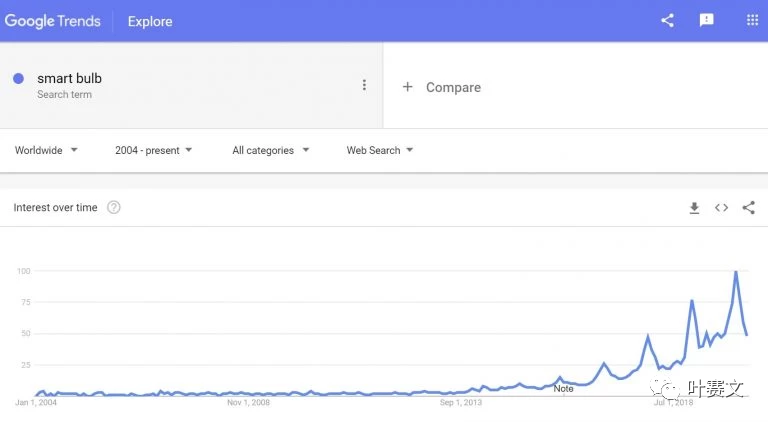Edit the smart bulb search term field
This screenshot has width=768, height=422.
70,79
